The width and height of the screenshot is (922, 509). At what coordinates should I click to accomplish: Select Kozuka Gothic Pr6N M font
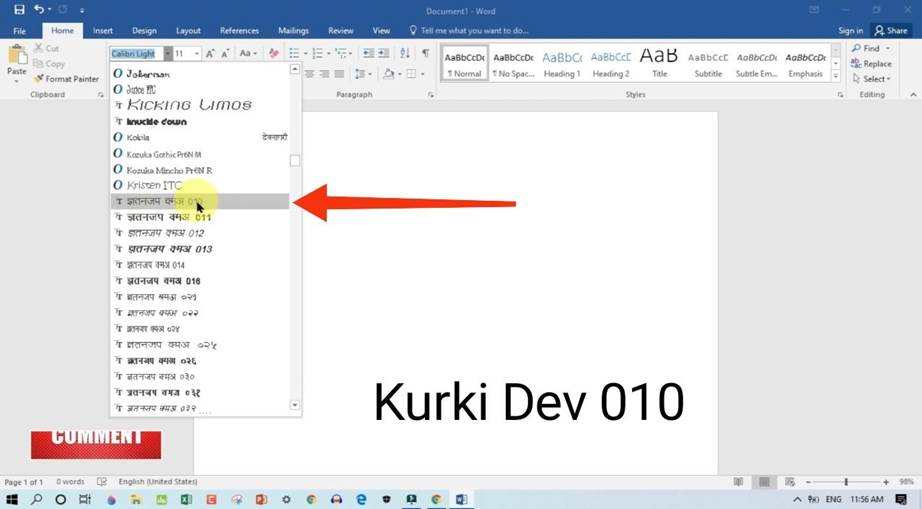pyautogui.click(x=200, y=154)
